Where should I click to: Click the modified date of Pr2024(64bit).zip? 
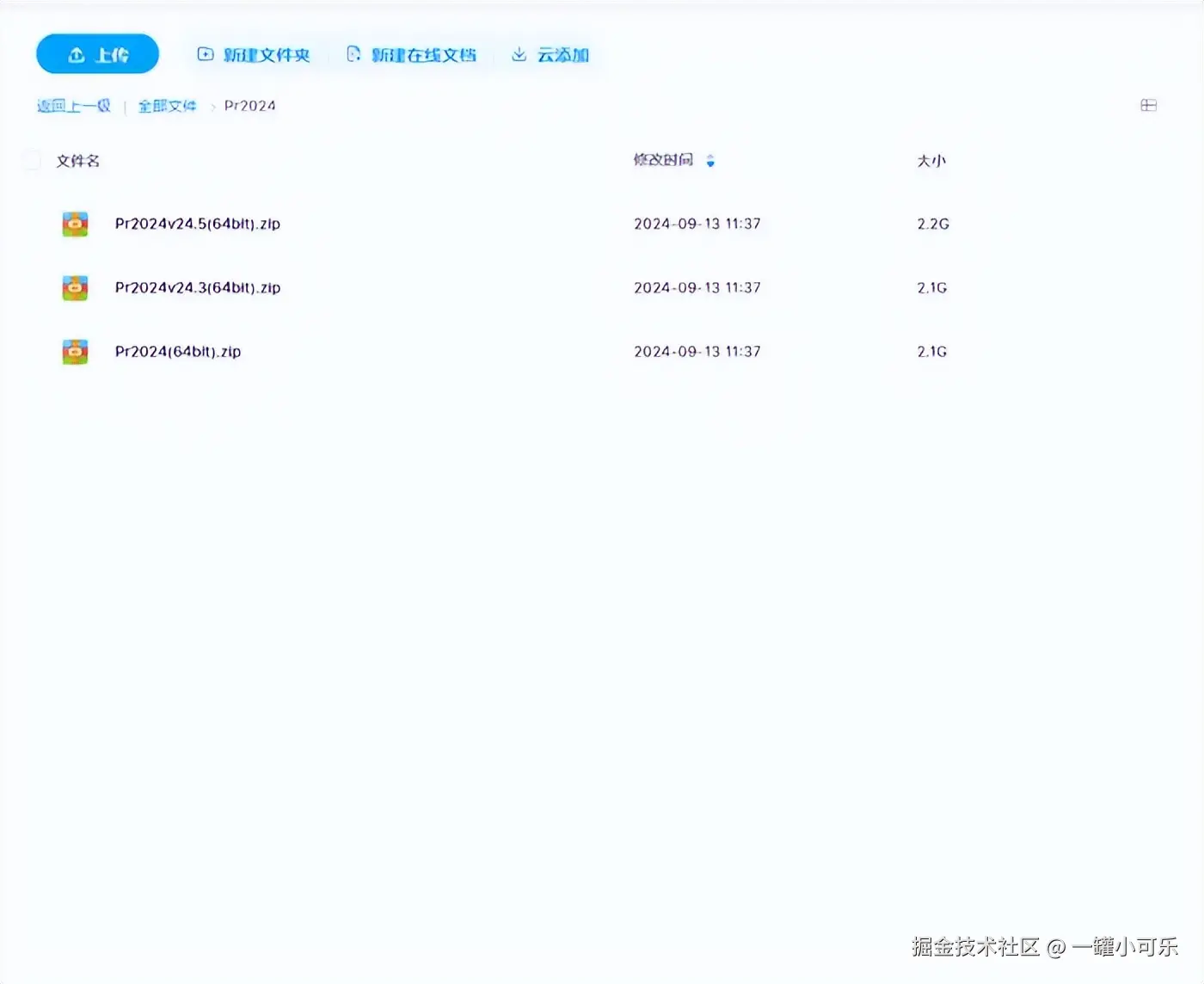tap(697, 351)
